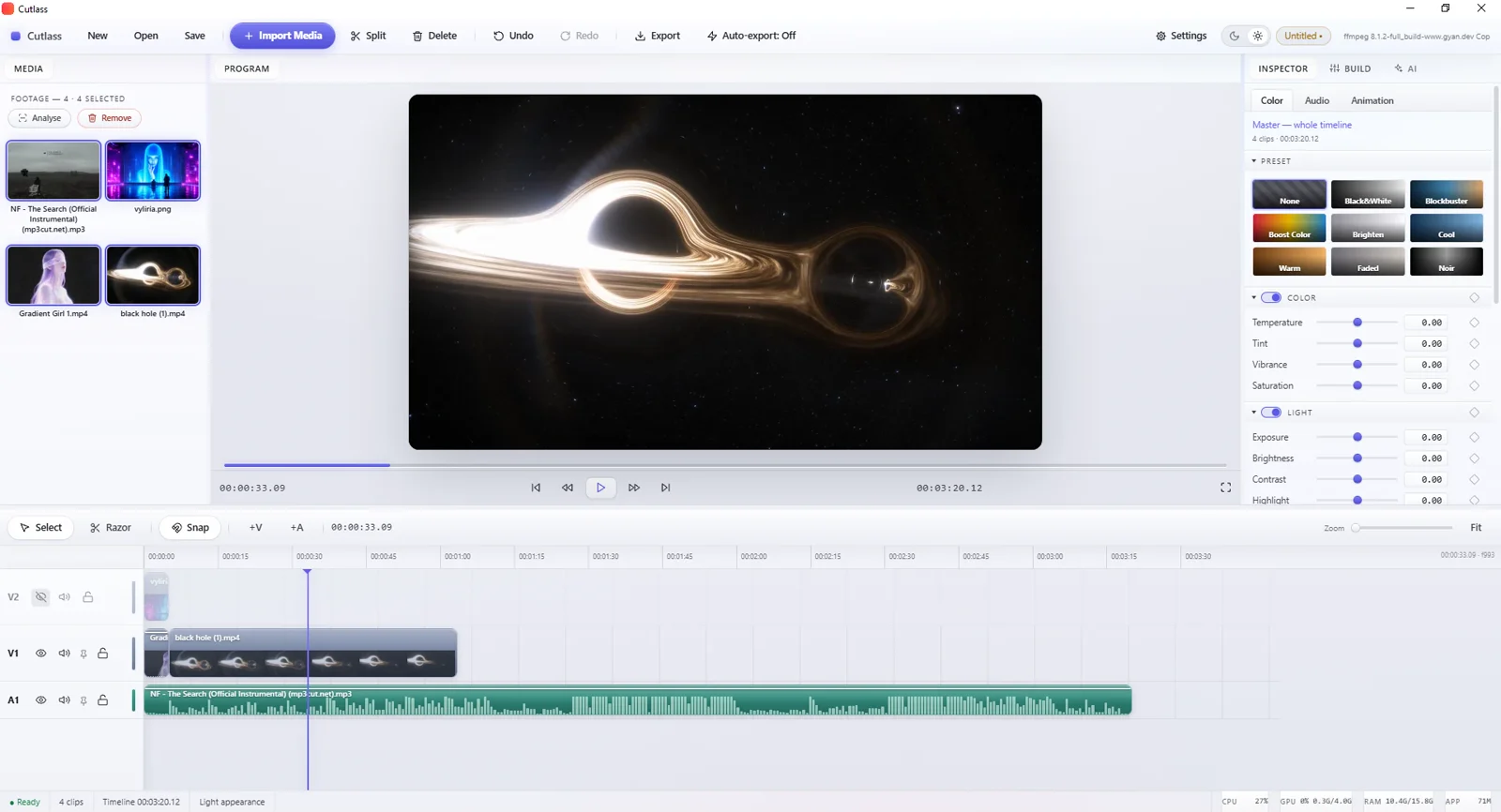Add a video track with +V
Viewport: 1501px width, 812px height.
click(x=255, y=528)
